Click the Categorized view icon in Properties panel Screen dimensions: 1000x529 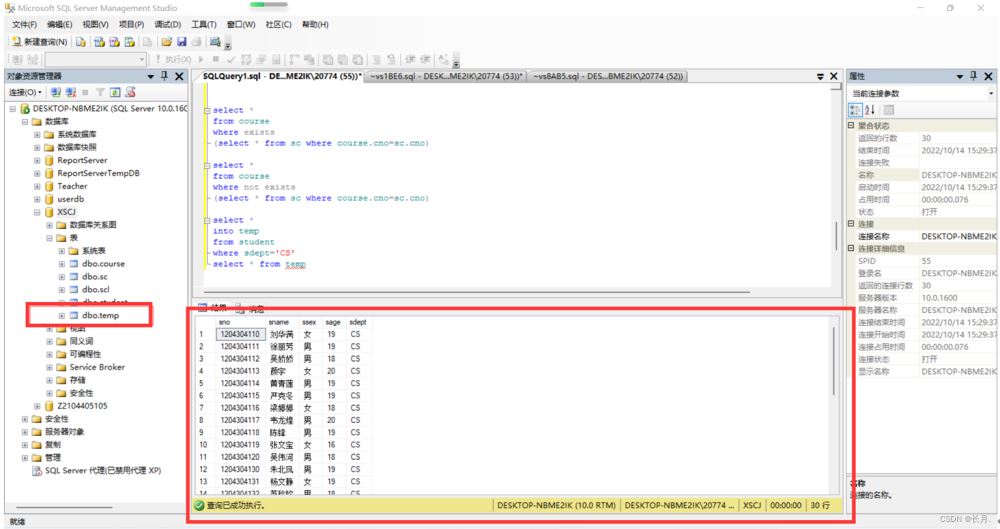tap(855, 110)
